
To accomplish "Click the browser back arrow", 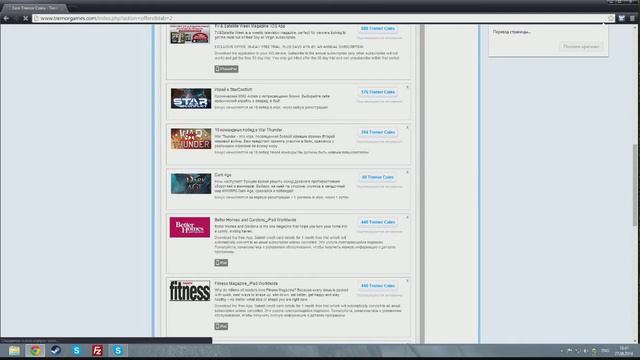I will (6, 18).
